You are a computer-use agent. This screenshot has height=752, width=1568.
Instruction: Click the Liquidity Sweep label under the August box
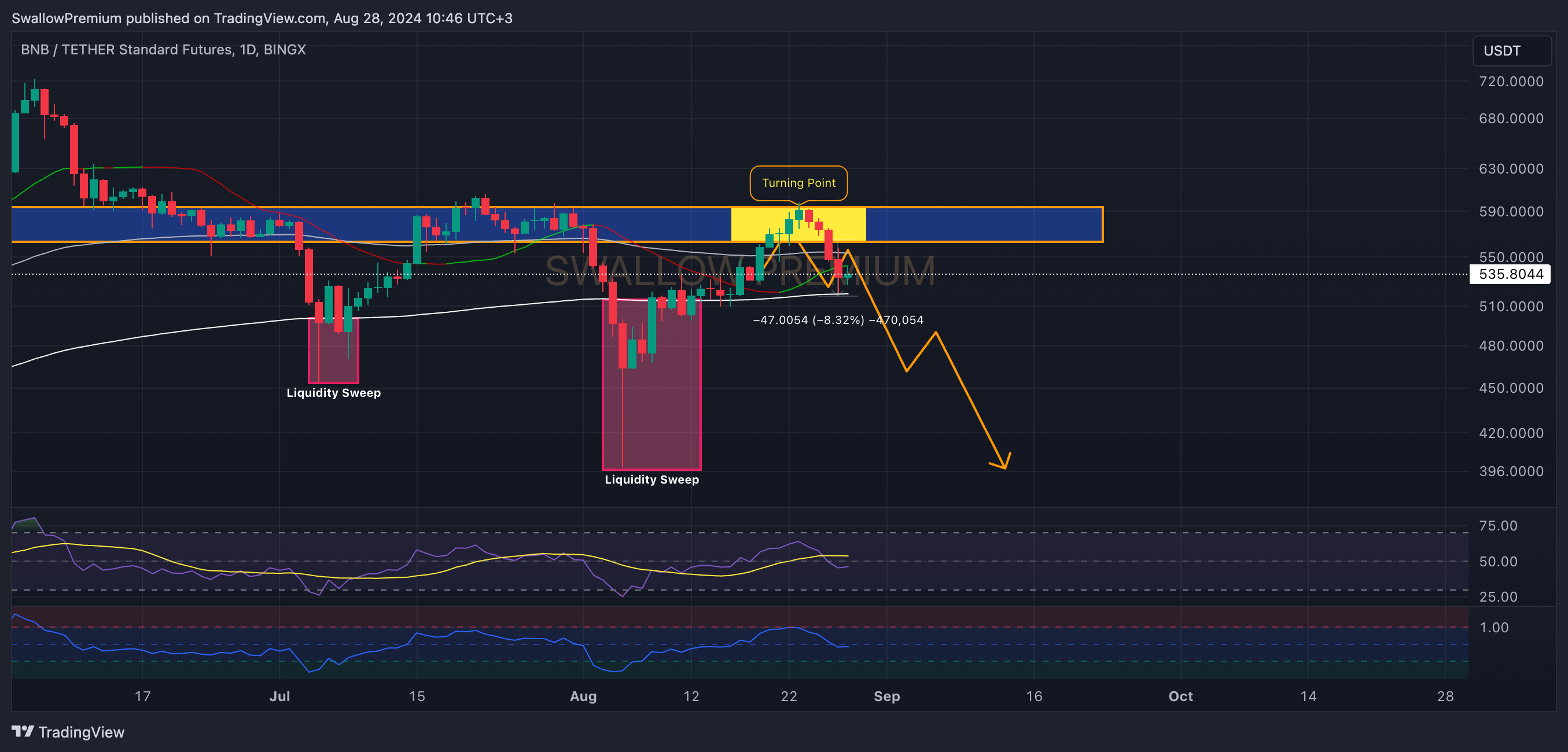point(652,480)
